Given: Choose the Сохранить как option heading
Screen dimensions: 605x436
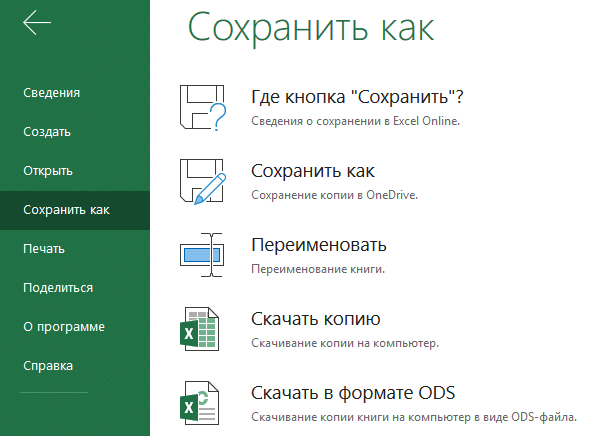Looking at the screenshot, I should (x=313, y=171).
